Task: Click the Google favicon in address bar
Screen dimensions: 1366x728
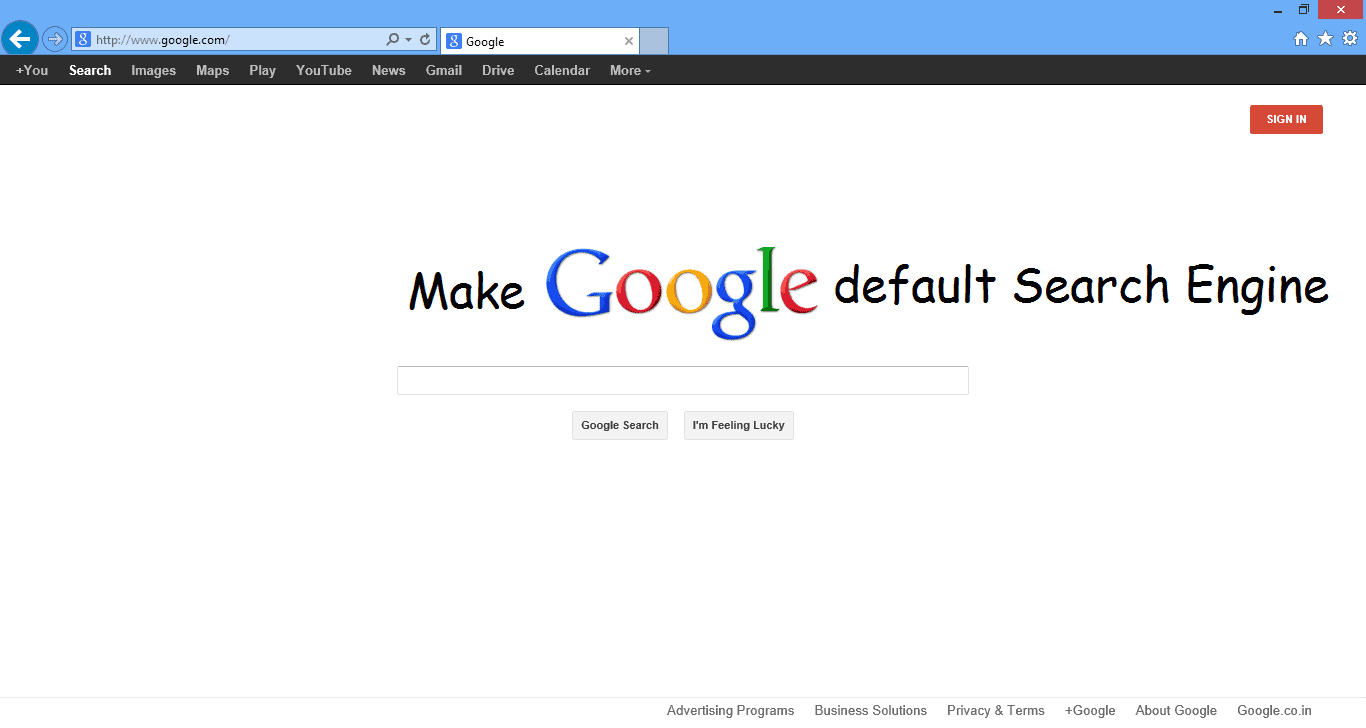Action: tap(83, 40)
